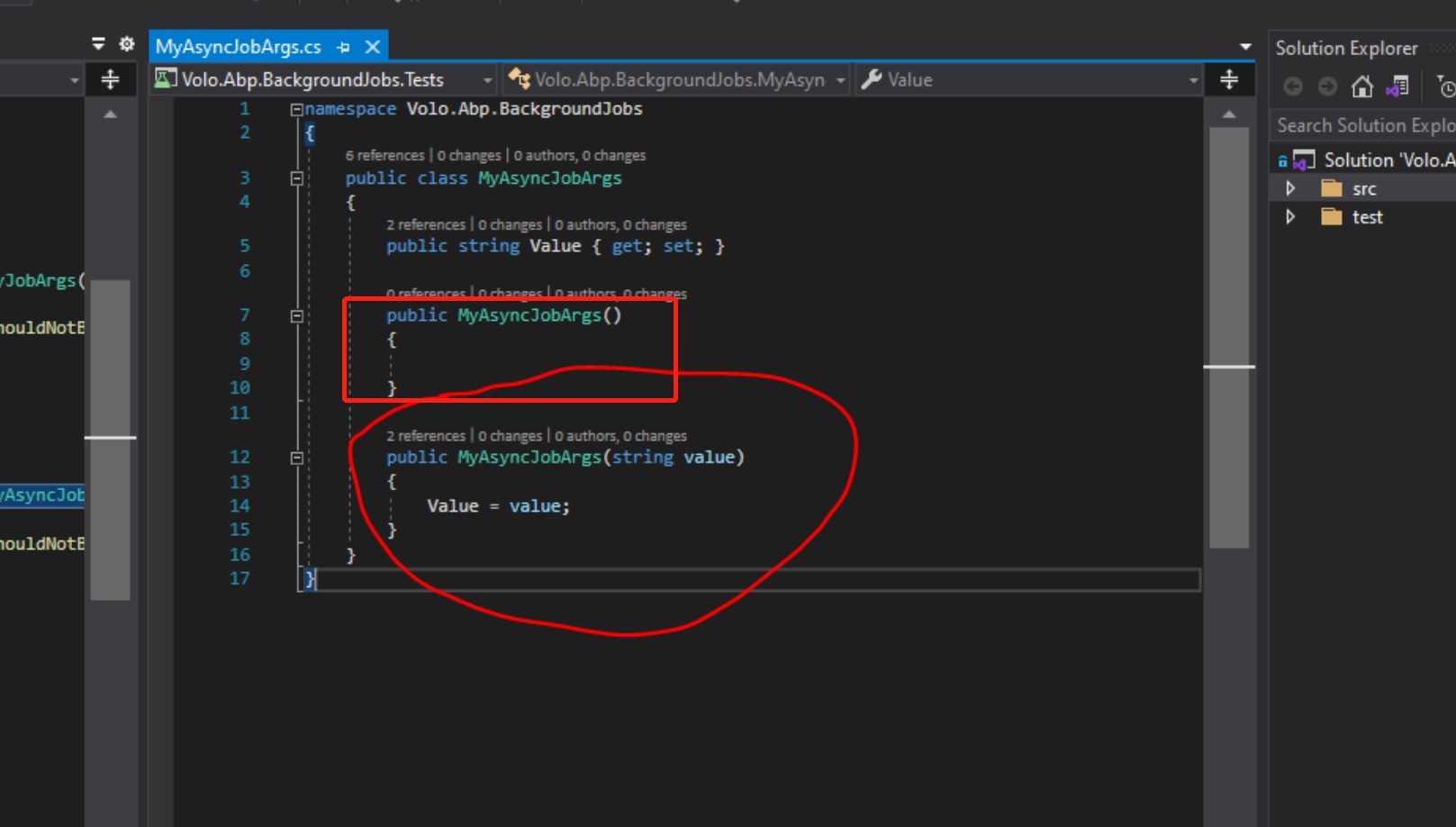Expand the src folder in Solution Explorer
Screen dimensions: 1456x827
point(1290,188)
